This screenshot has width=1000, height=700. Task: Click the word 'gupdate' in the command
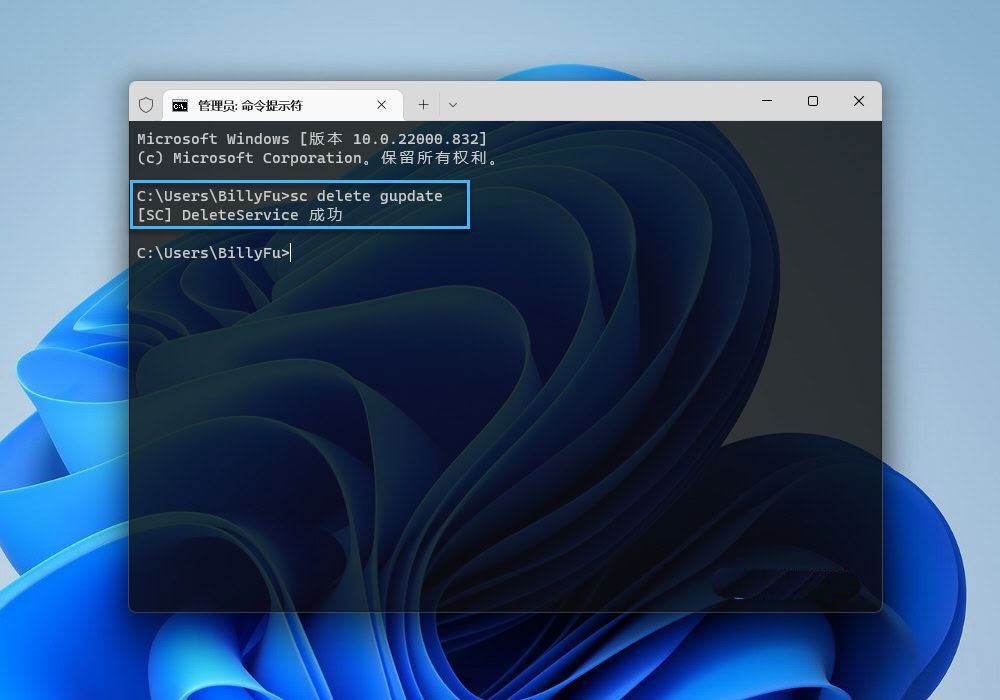[411, 196]
